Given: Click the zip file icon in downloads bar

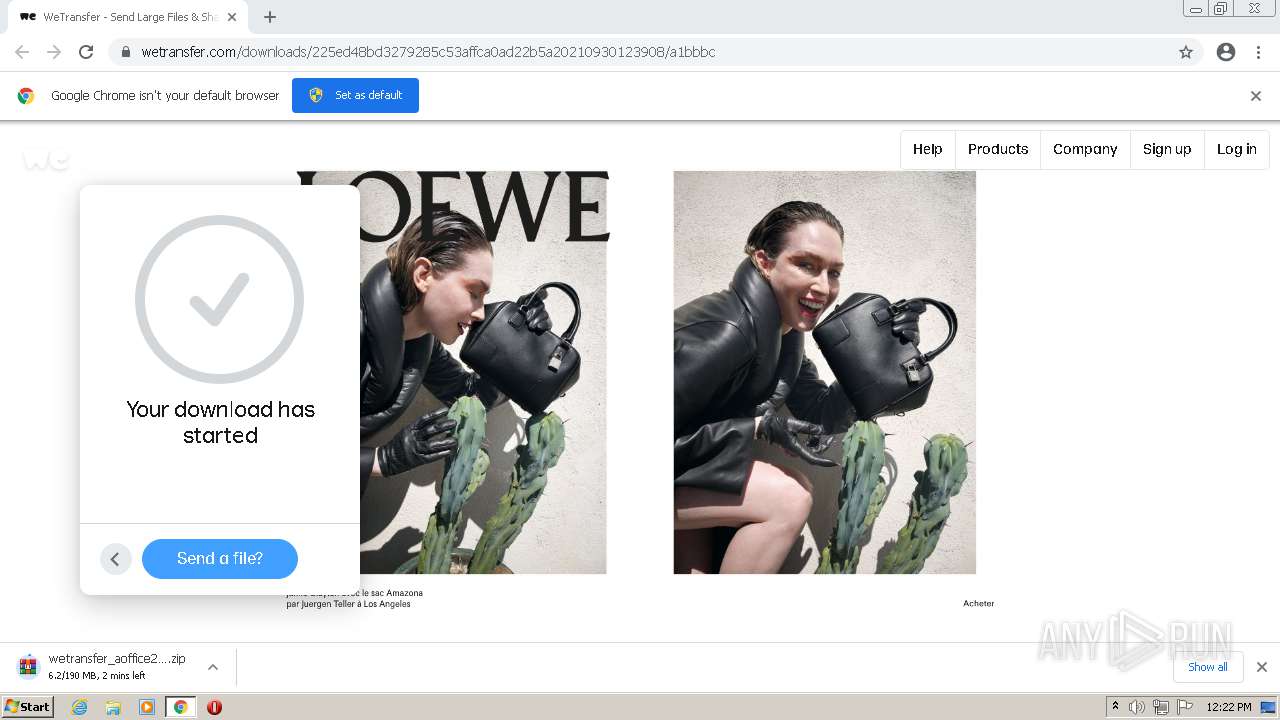Looking at the screenshot, I should 28,667.
